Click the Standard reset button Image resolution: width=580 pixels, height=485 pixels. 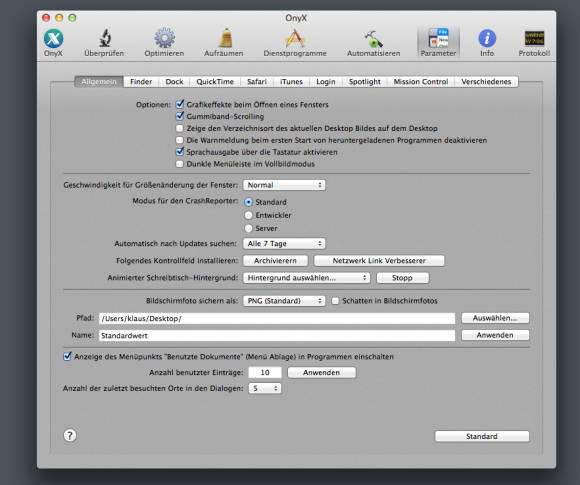click(482, 436)
